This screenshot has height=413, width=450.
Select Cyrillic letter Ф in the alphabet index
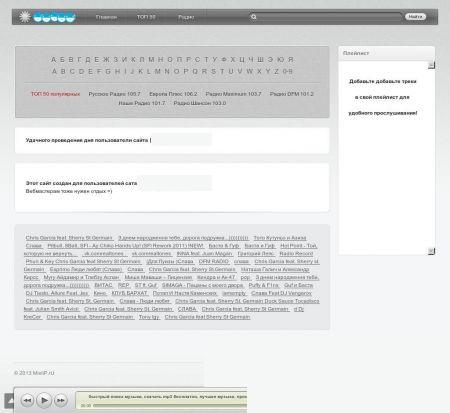(x=224, y=60)
